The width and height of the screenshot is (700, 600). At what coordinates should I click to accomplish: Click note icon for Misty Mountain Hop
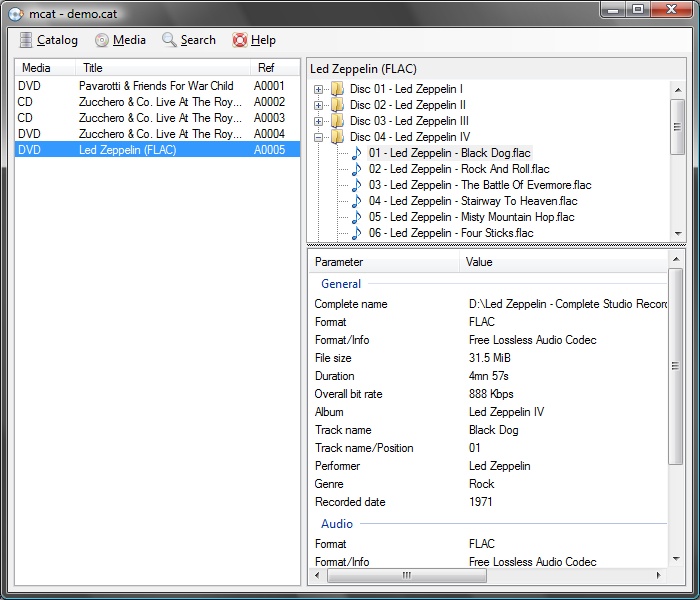[x=357, y=217]
